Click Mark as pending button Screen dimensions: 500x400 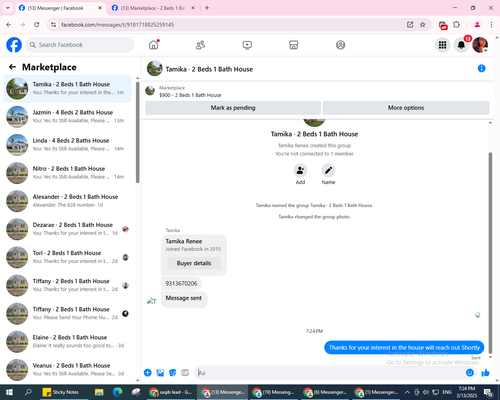pos(233,108)
